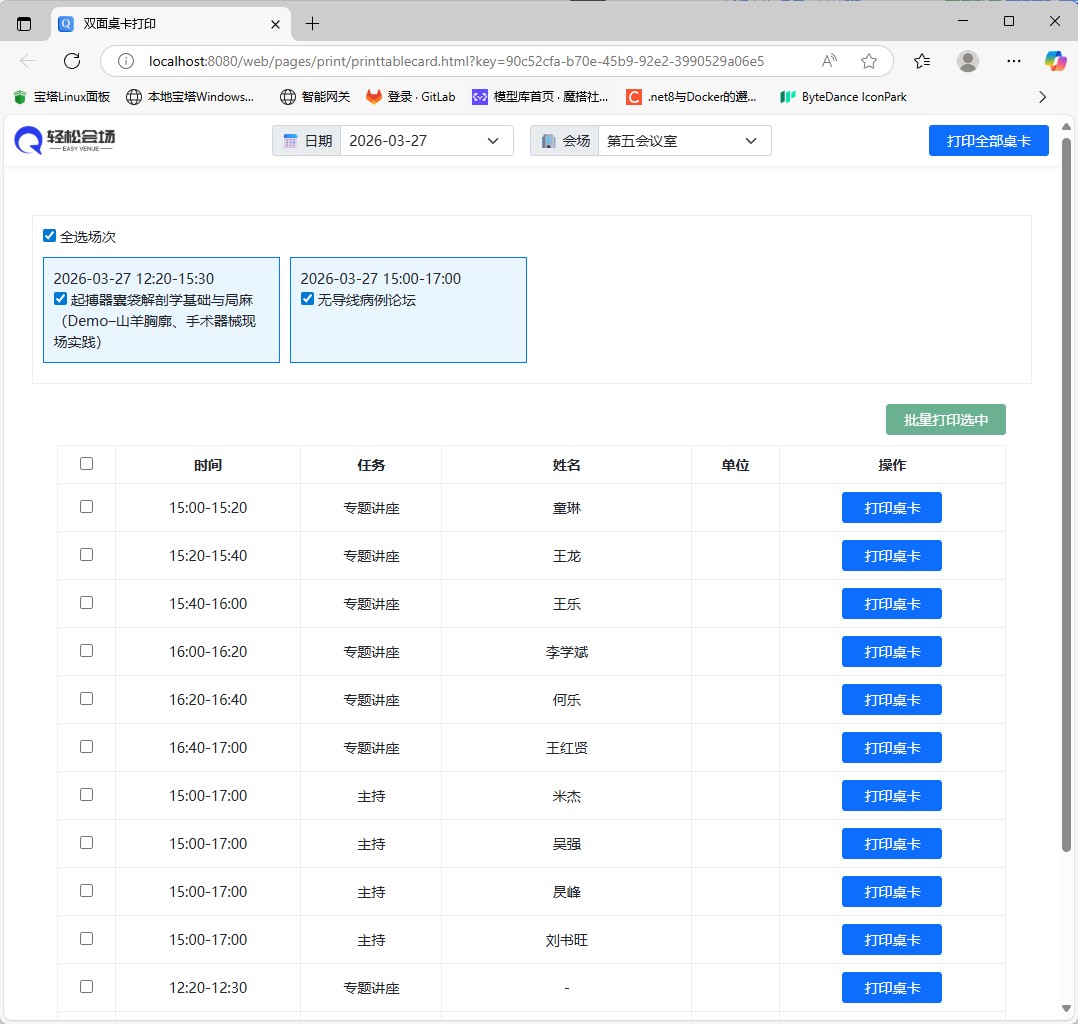Print desk card for 王龙
Viewport: 1078px width, 1024px height.
892,556
